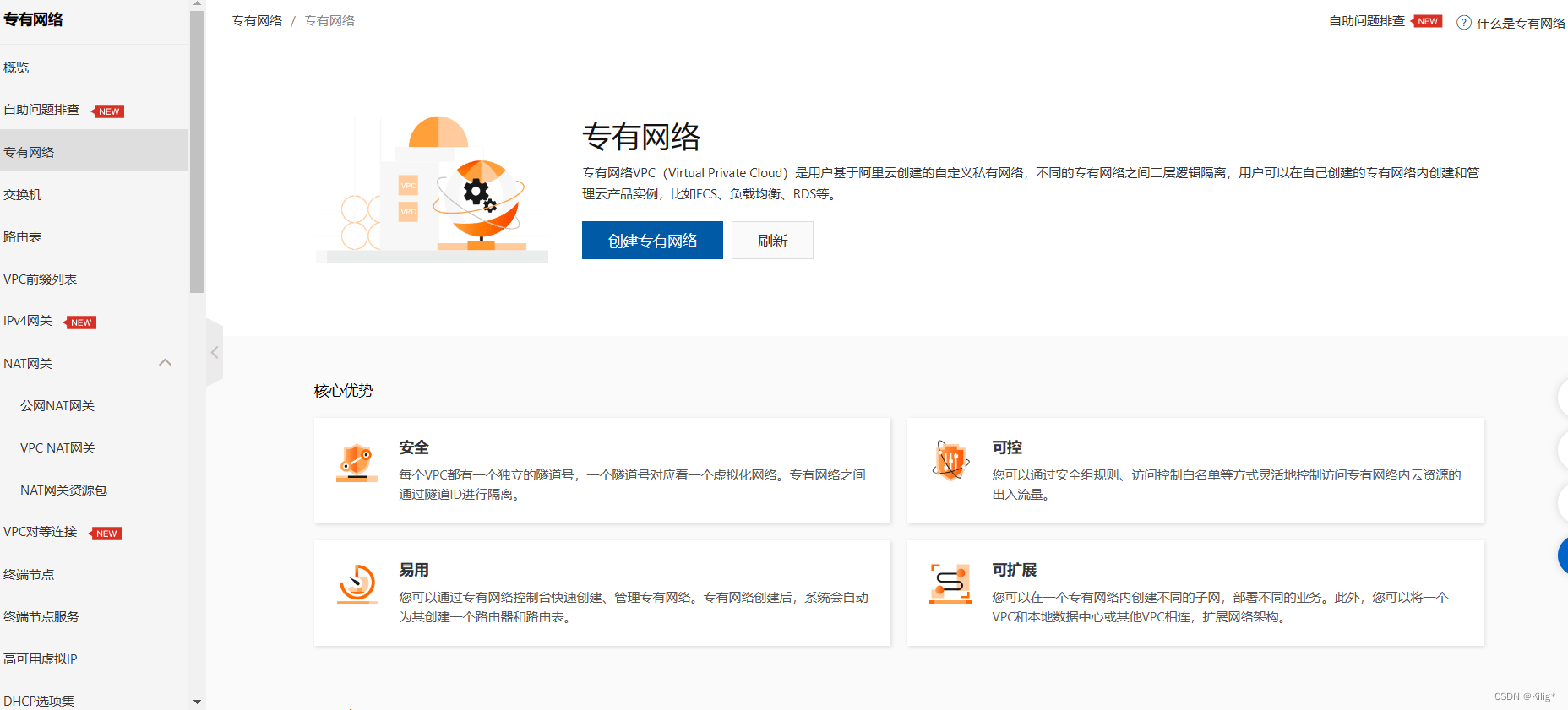The width and height of the screenshot is (1568, 710).
Task: Open VPC NAT网关 submenu item
Action: pos(57,447)
